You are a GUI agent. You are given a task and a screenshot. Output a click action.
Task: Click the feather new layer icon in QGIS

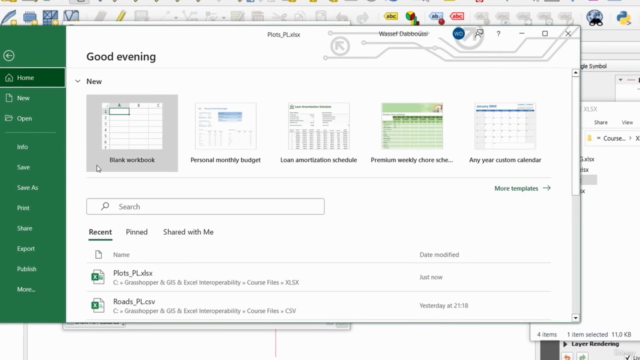pos(9,18)
